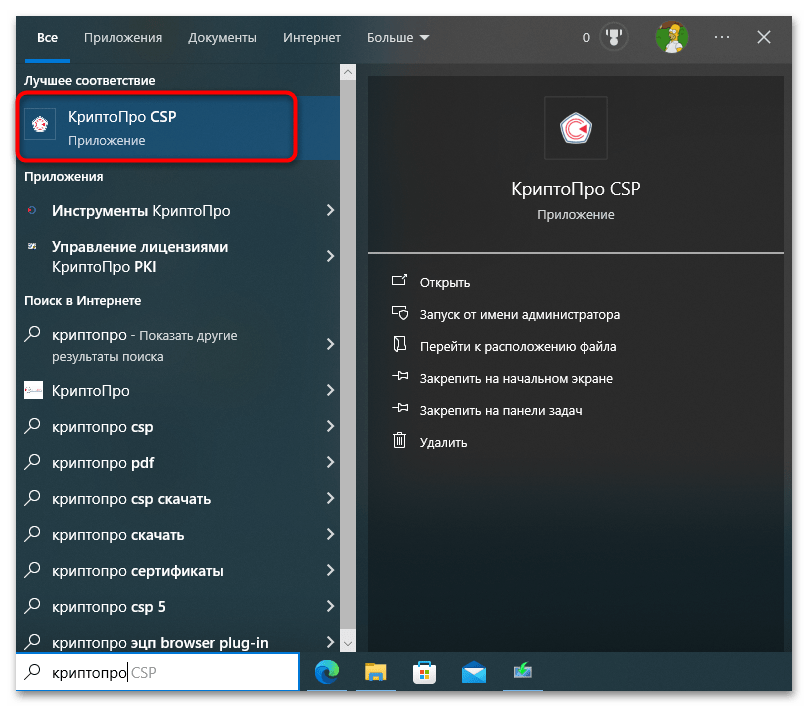This screenshot has height=707, width=808.
Task: Click the pin icon beside 'начальном экране'
Action: 400,376
